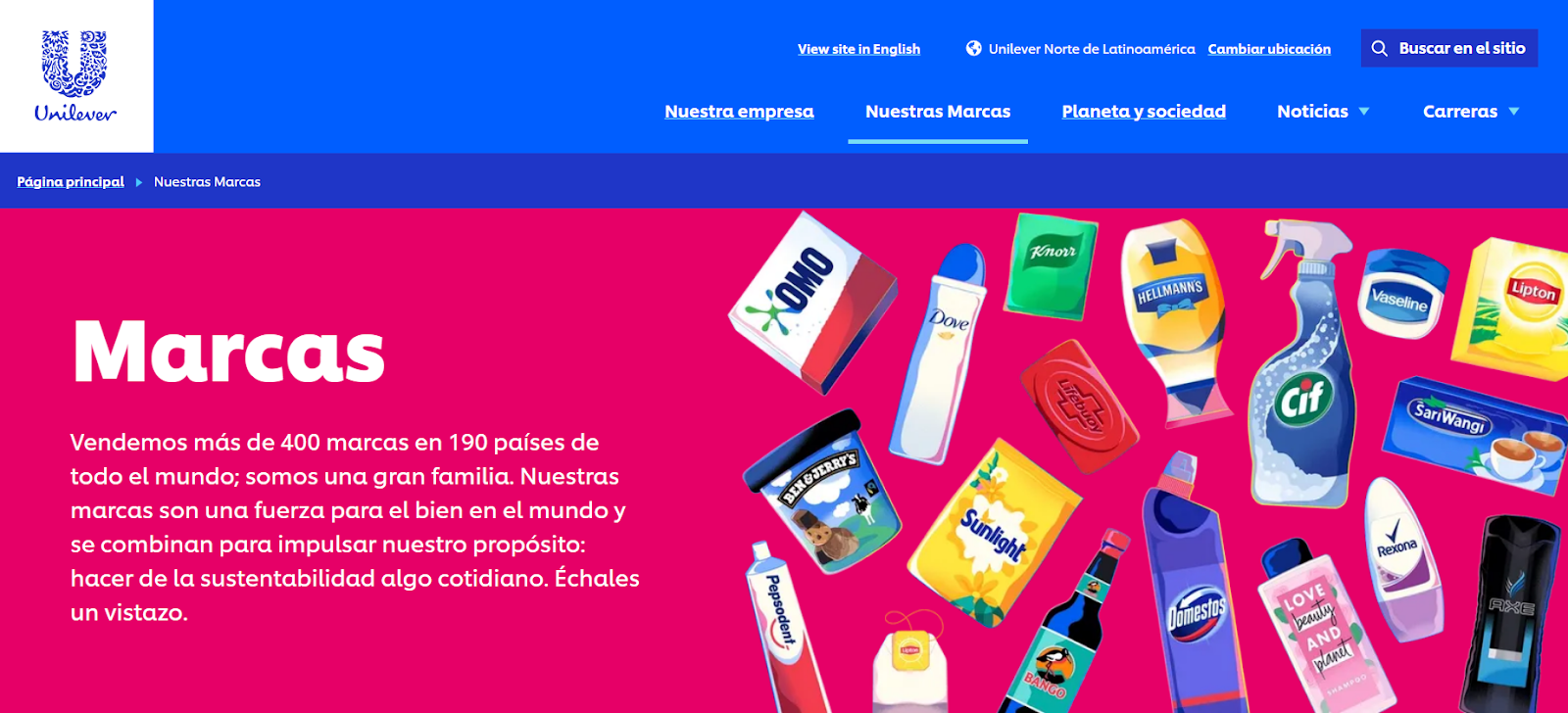Click the Unilever logo
This screenshot has width=1568, height=713.
75,76
